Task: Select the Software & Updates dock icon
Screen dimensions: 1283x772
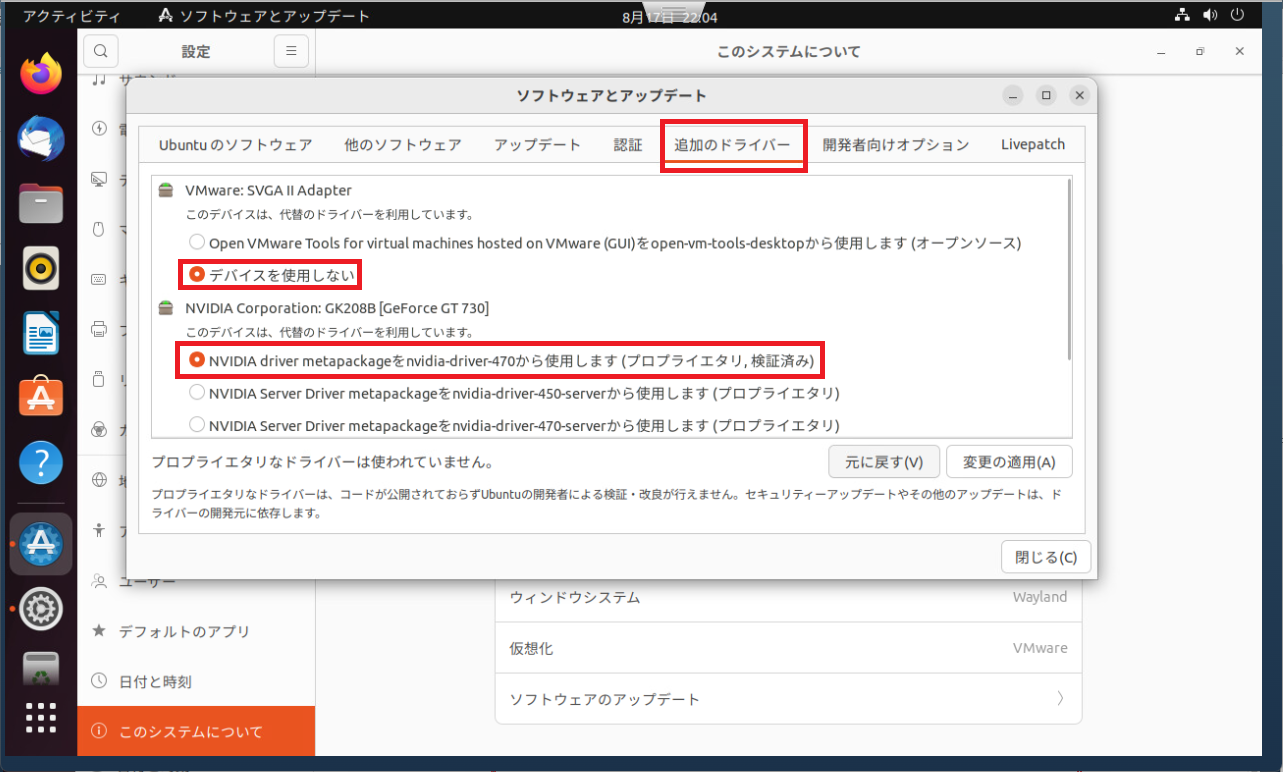Action: [x=41, y=543]
